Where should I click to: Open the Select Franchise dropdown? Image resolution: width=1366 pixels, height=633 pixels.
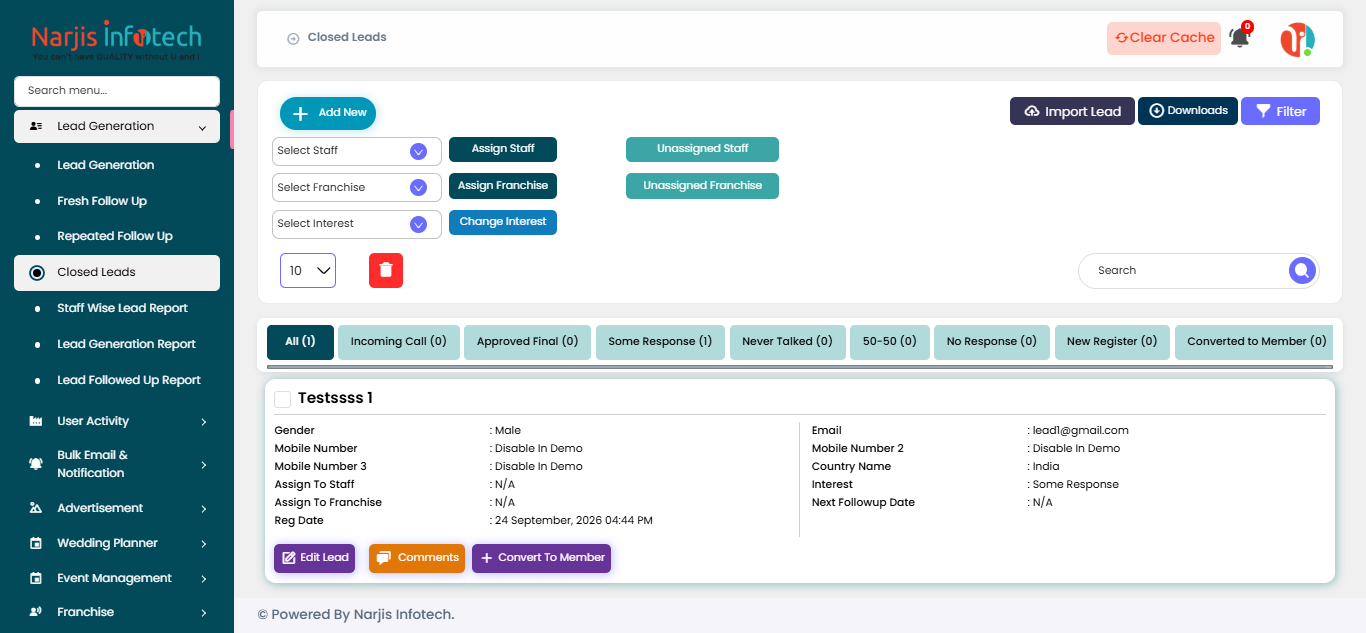click(x=357, y=187)
